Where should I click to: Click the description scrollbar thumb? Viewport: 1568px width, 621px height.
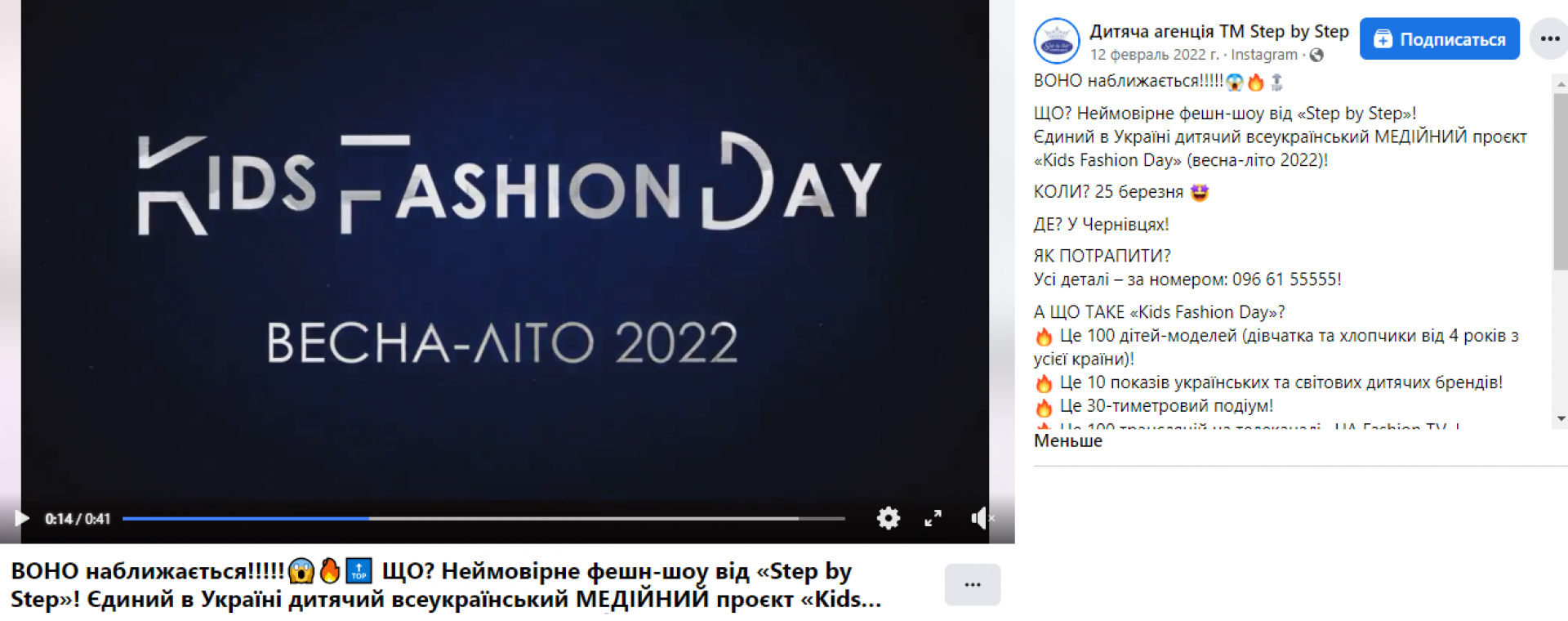pos(1561,181)
